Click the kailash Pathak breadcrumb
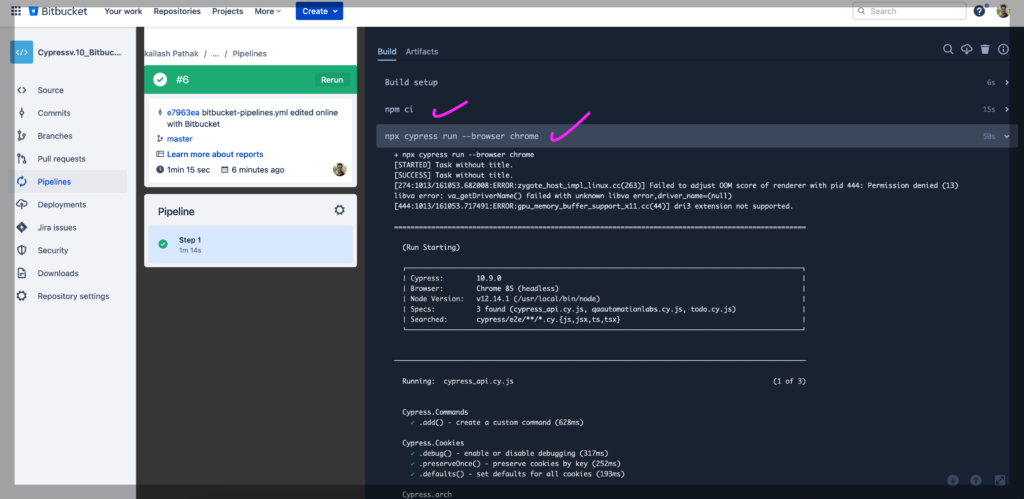The height and width of the screenshot is (499, 1024). point(171,54)
